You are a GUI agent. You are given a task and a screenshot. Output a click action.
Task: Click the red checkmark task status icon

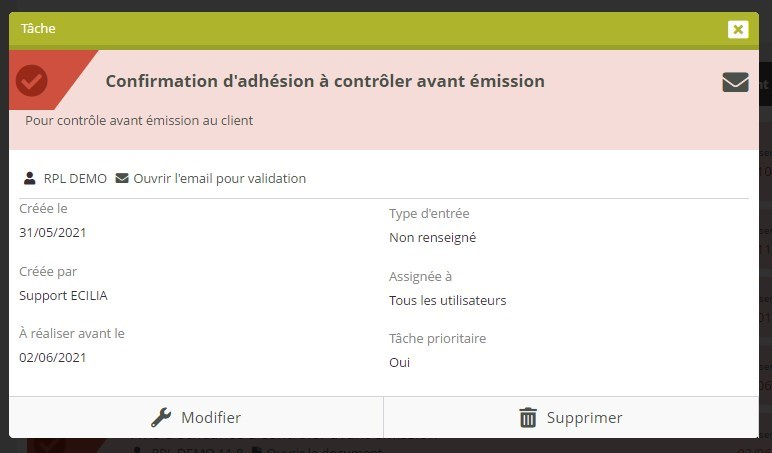click(x=32, y=81)
